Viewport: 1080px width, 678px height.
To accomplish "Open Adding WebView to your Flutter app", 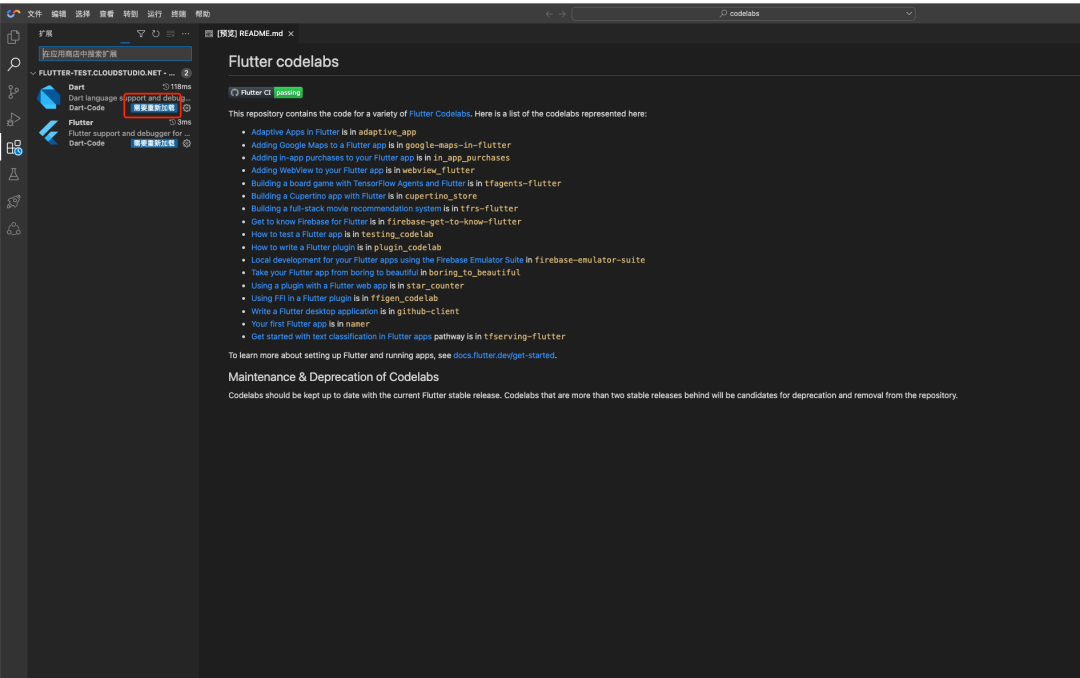I will [317, 170].
